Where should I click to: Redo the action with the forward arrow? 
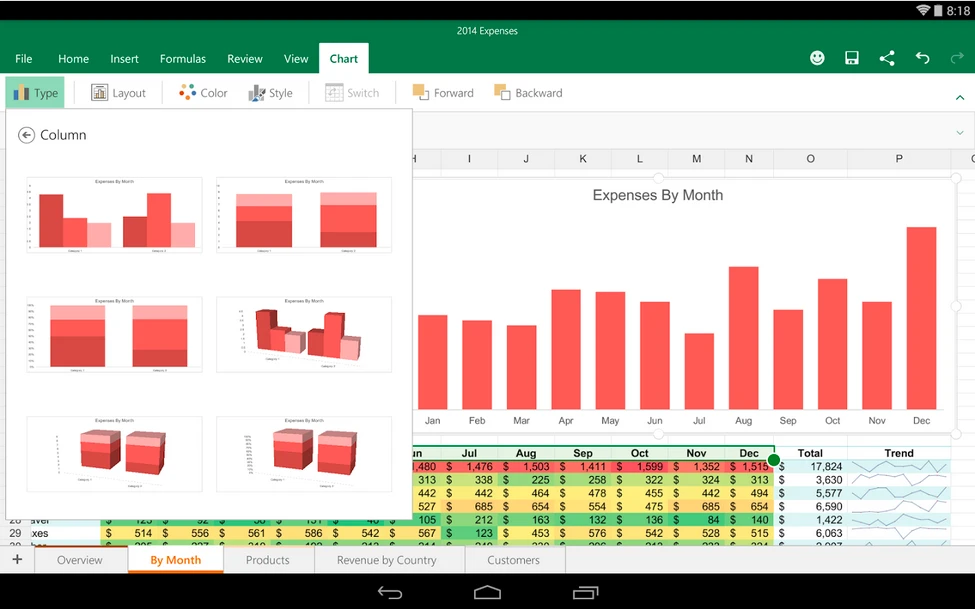(957, 58)
